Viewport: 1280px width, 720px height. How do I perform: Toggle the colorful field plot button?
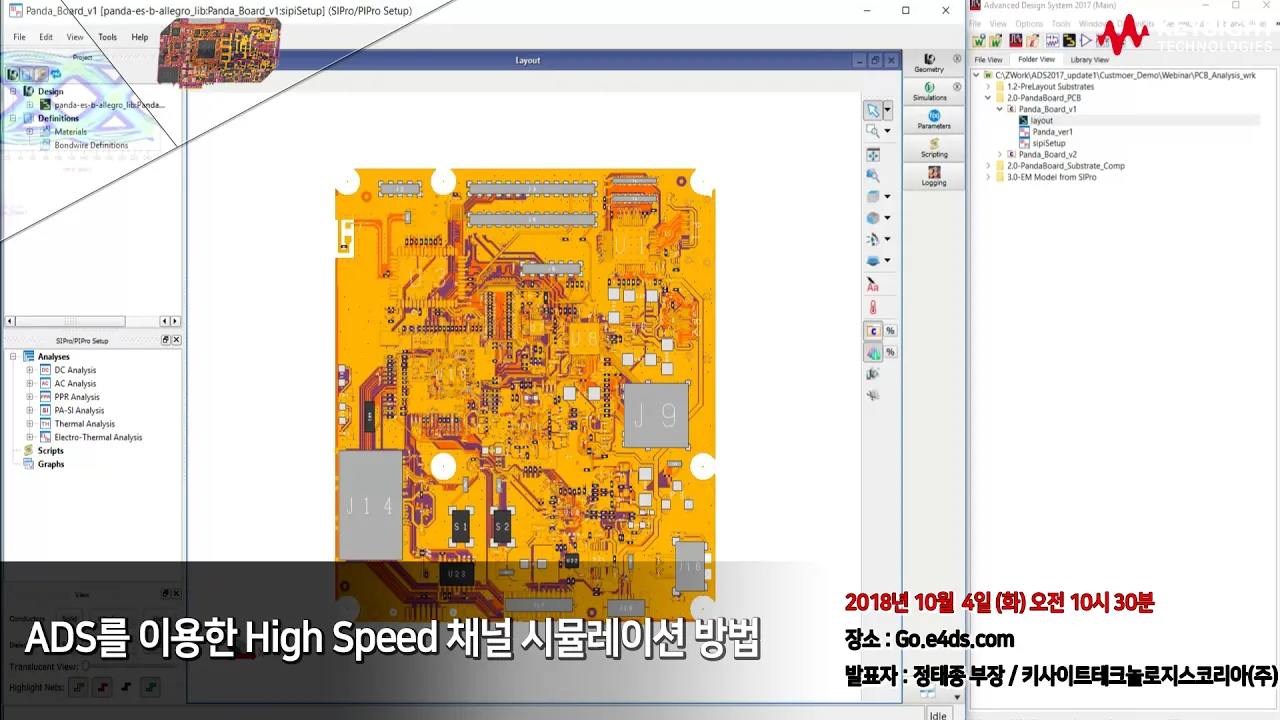point(873,352)
